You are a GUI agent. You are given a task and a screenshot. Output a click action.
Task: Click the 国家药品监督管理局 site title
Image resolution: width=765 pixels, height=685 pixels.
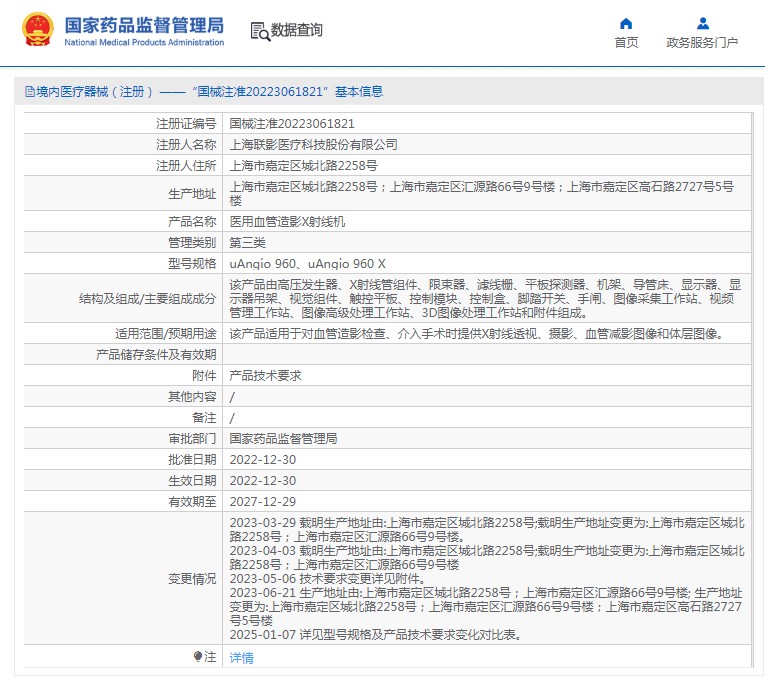[x=144, y=25]
